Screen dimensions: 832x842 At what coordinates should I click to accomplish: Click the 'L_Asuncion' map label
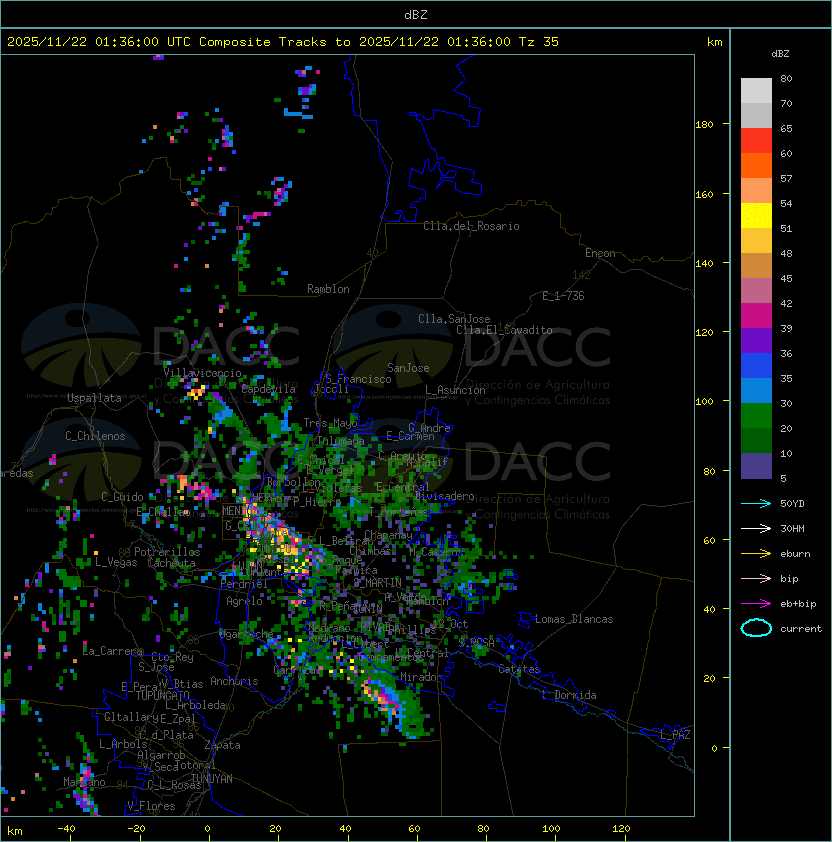point(455,390)
